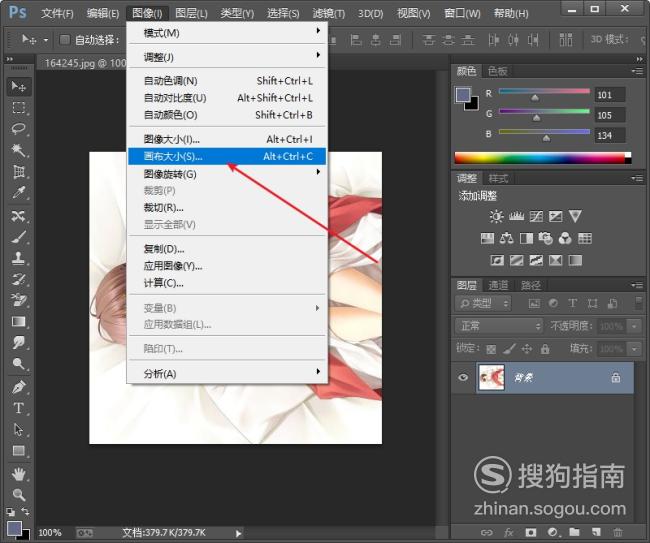Select the Hand tool

18,474
